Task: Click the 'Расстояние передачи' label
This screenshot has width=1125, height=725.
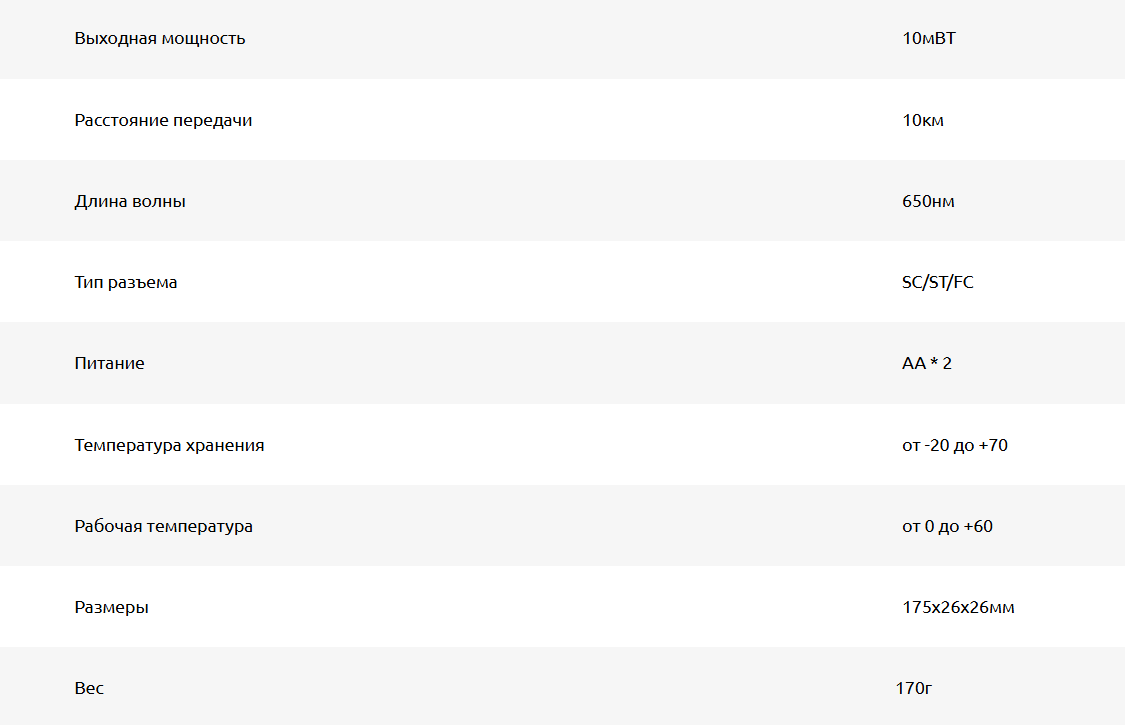Action: 163,120
